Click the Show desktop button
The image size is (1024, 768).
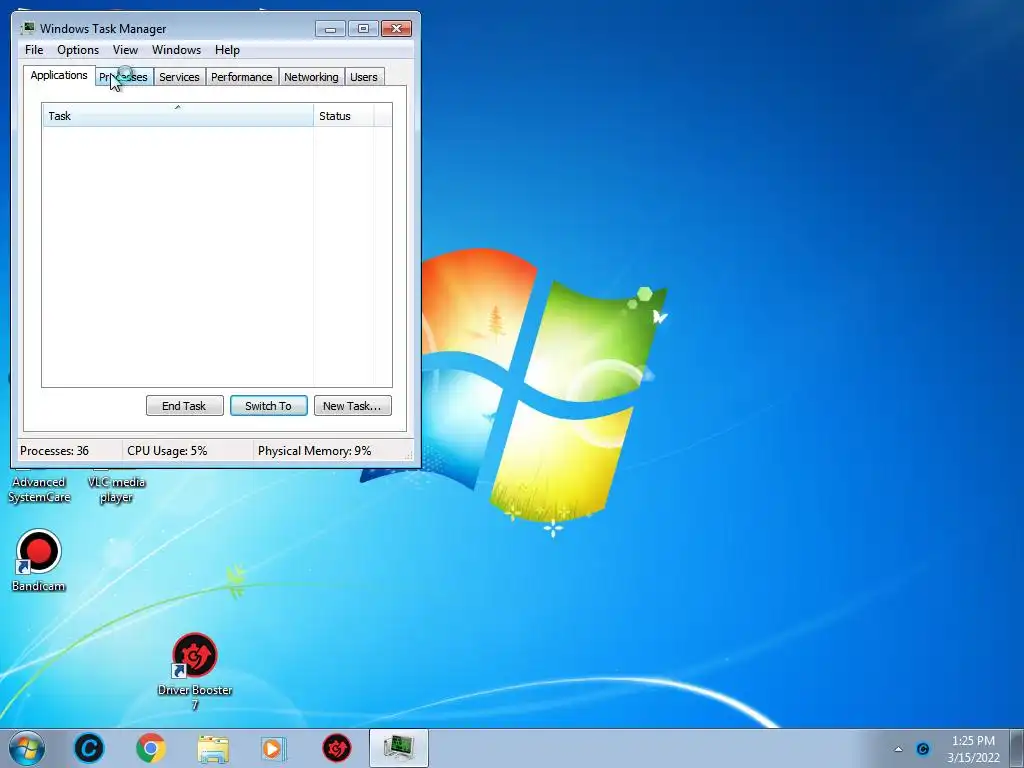(1017, 748)
